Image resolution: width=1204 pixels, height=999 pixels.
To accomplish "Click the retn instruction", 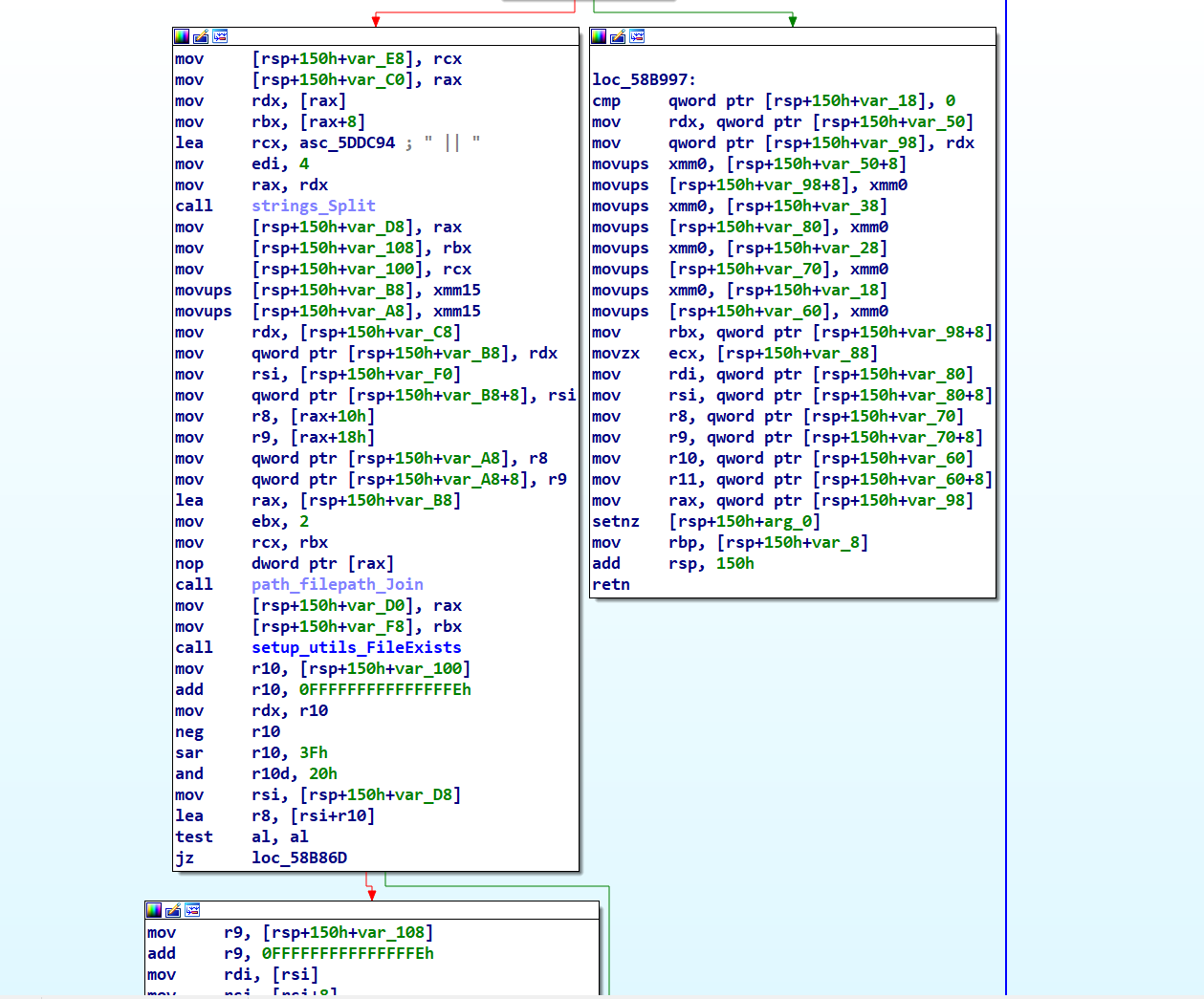I will coord(610,584).
